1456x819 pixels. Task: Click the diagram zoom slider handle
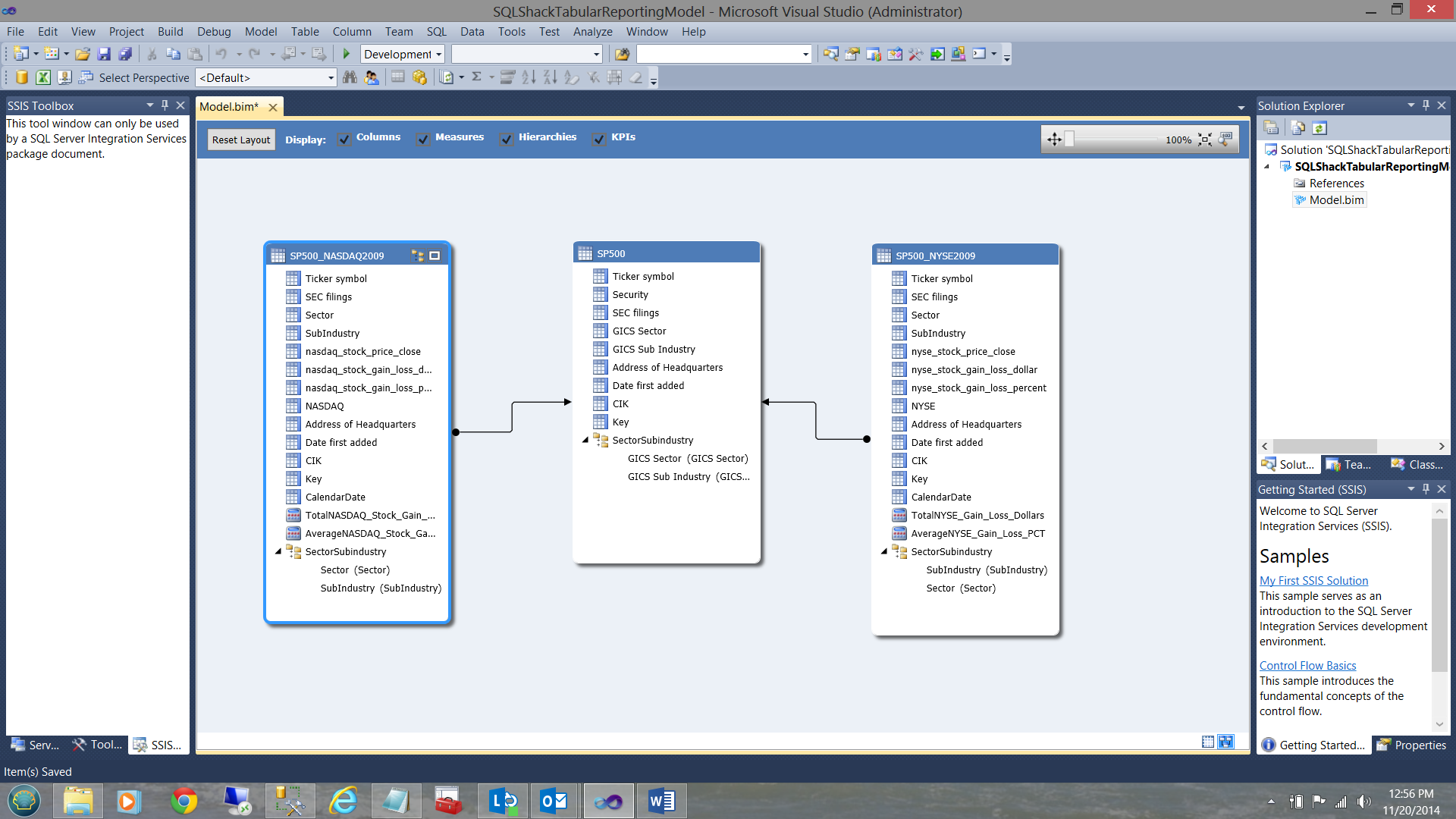(x=1069, y=139)
